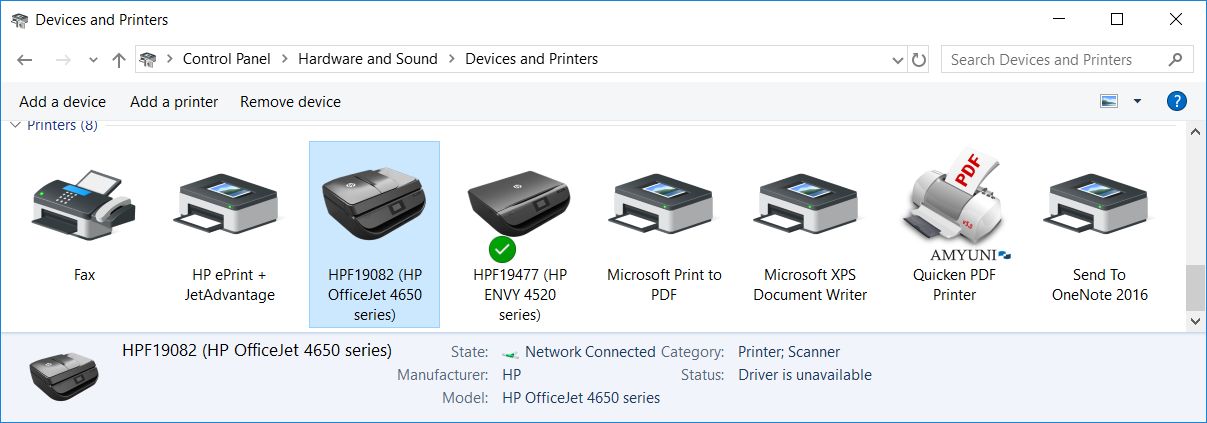This screenshot has width=1207, height=423.
Task: Click the search magnifier icon
Action: [1175, 59]
